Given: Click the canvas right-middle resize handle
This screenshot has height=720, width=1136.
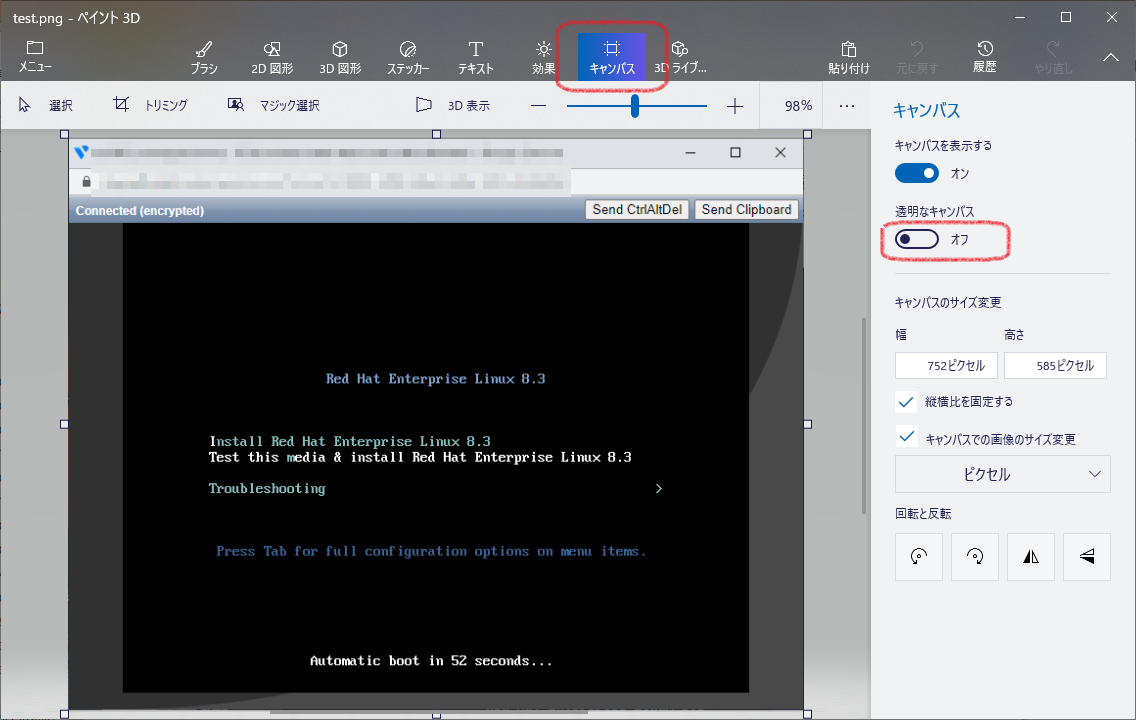Looking at the screenshot, I should [808, 424].
